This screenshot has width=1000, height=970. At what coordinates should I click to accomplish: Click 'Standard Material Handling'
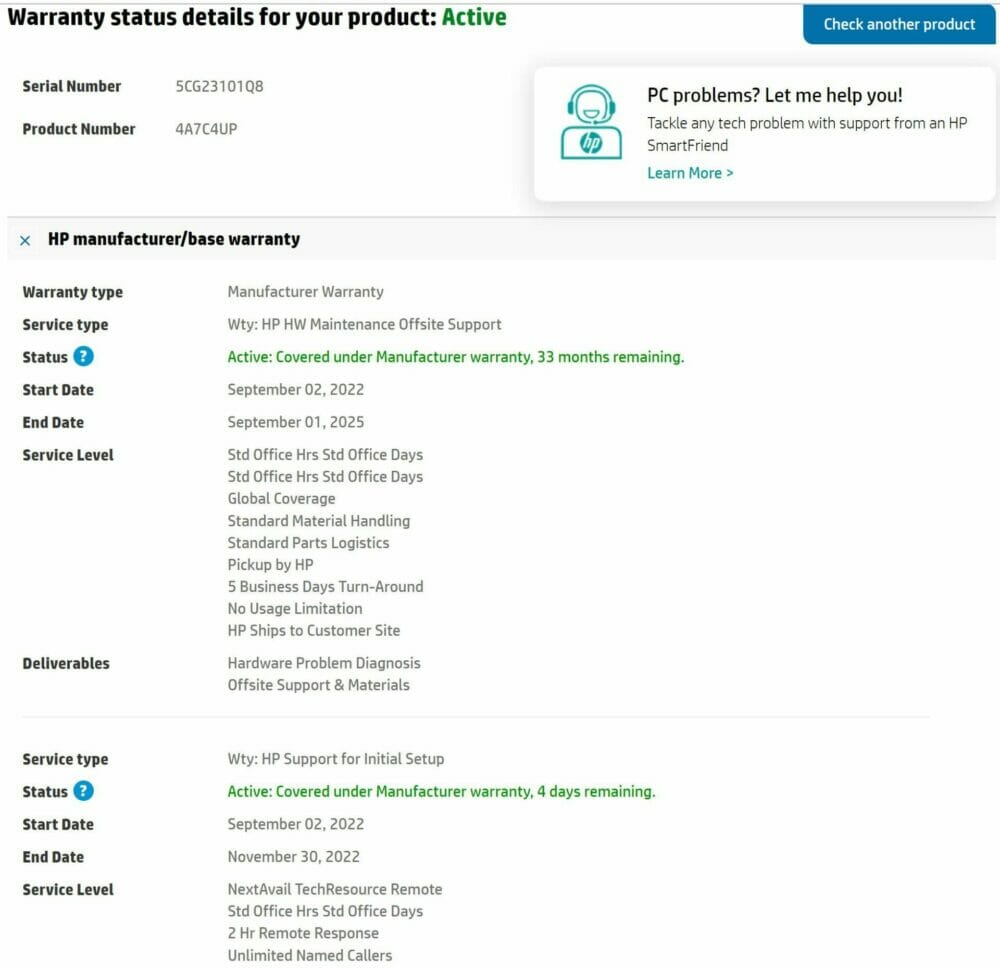point(319,520)
